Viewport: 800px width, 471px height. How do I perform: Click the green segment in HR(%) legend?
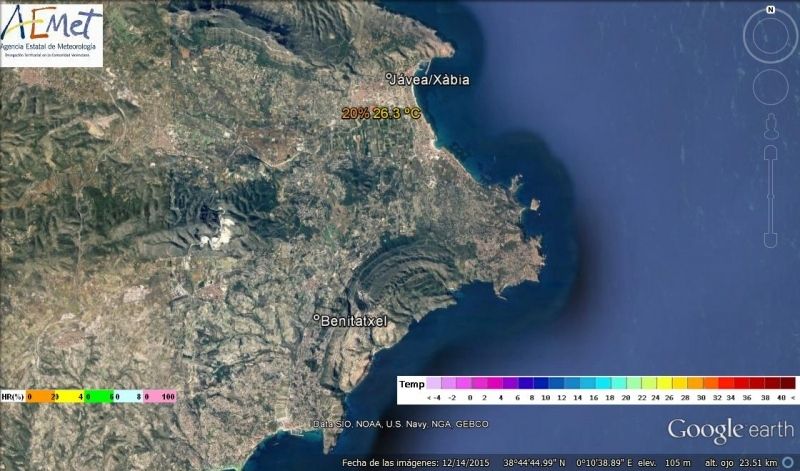[99, 396]
